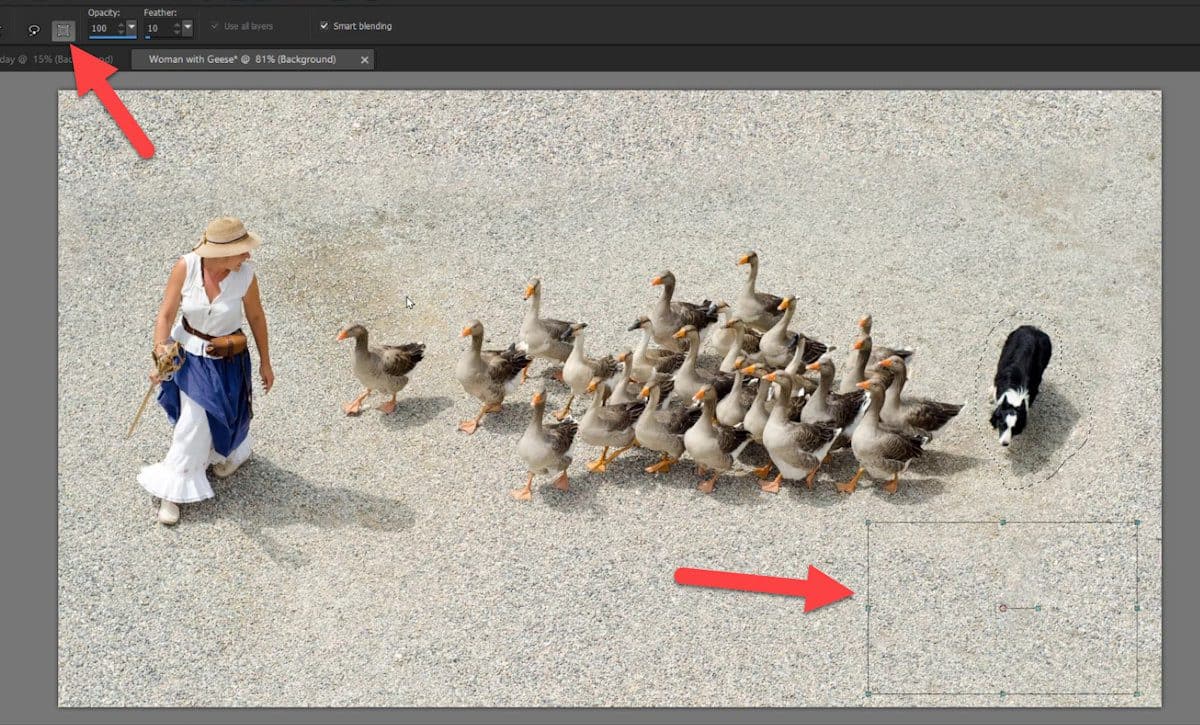Click the top edge handle of the bounding box
1200x725 pixels.
point(1003,522)
